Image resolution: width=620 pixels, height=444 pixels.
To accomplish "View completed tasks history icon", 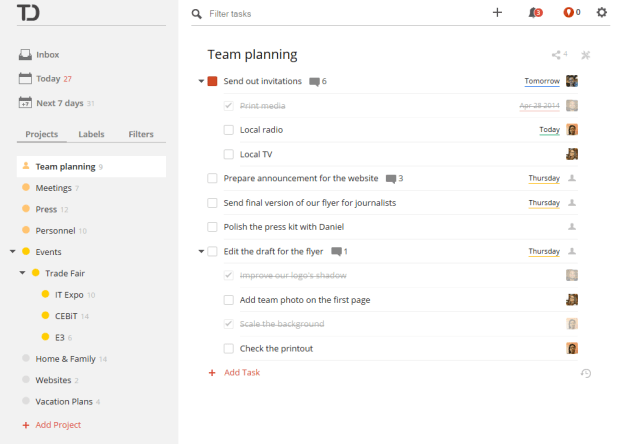I will tap(586, 373).
